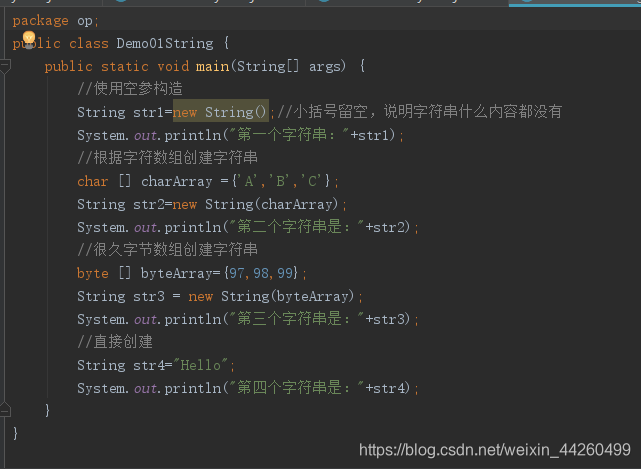
Task: Click 'String[] args' parameter
Action: [x=289, y=66]
